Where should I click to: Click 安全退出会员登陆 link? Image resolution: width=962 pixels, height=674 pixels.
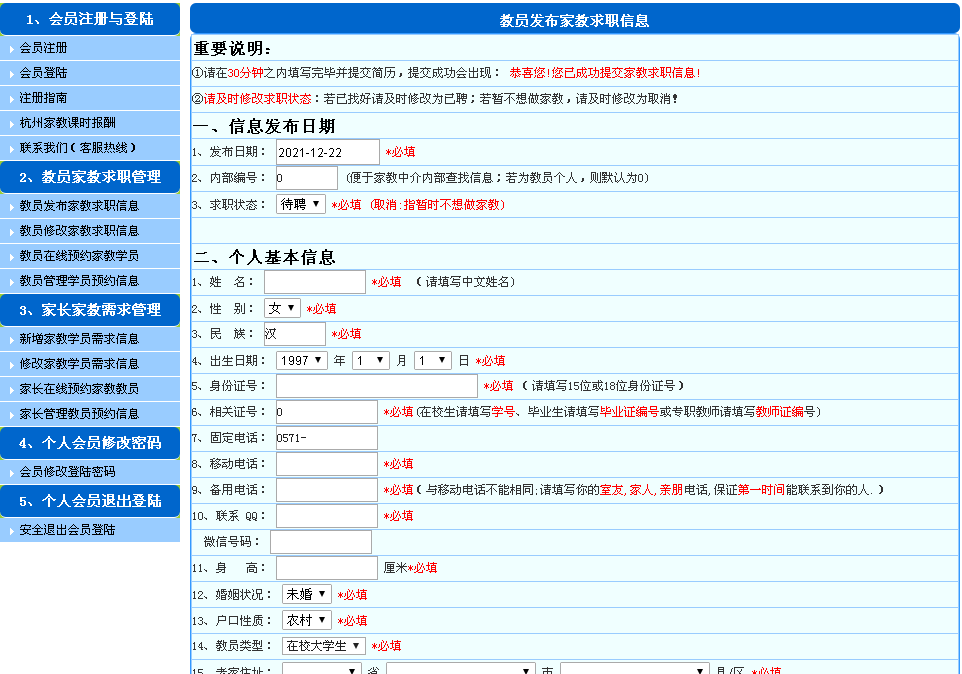pyautogui.click(x=67, y=530)
